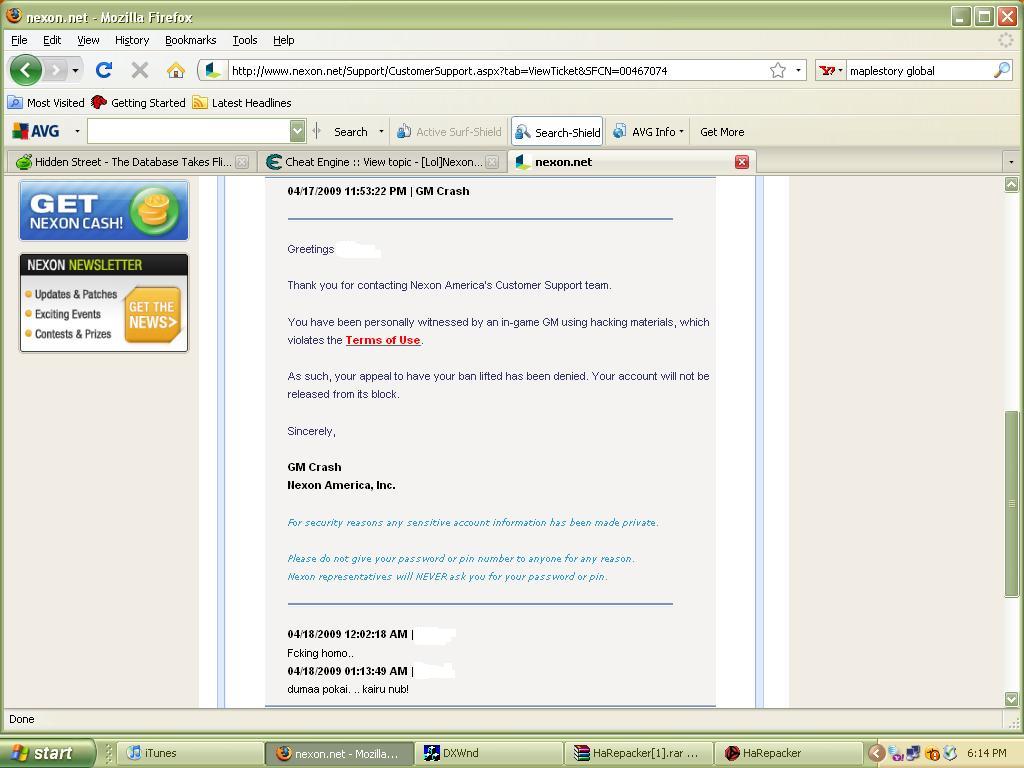The width and height of the screenshot is (1024, 768).
Task: Click the magnifier search go icon
Action: click(x=1002, y=71)
